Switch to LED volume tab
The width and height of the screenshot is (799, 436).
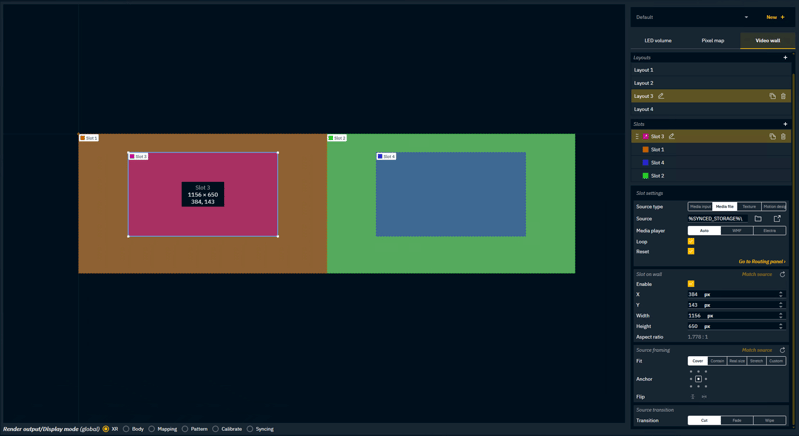click(x=658, y=40)
